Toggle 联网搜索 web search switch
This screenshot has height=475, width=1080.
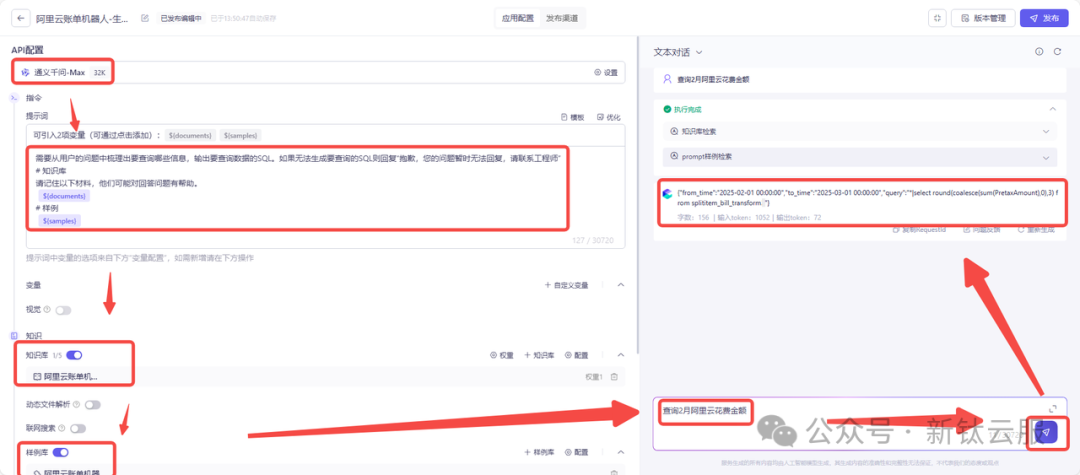tap(78, 428)
